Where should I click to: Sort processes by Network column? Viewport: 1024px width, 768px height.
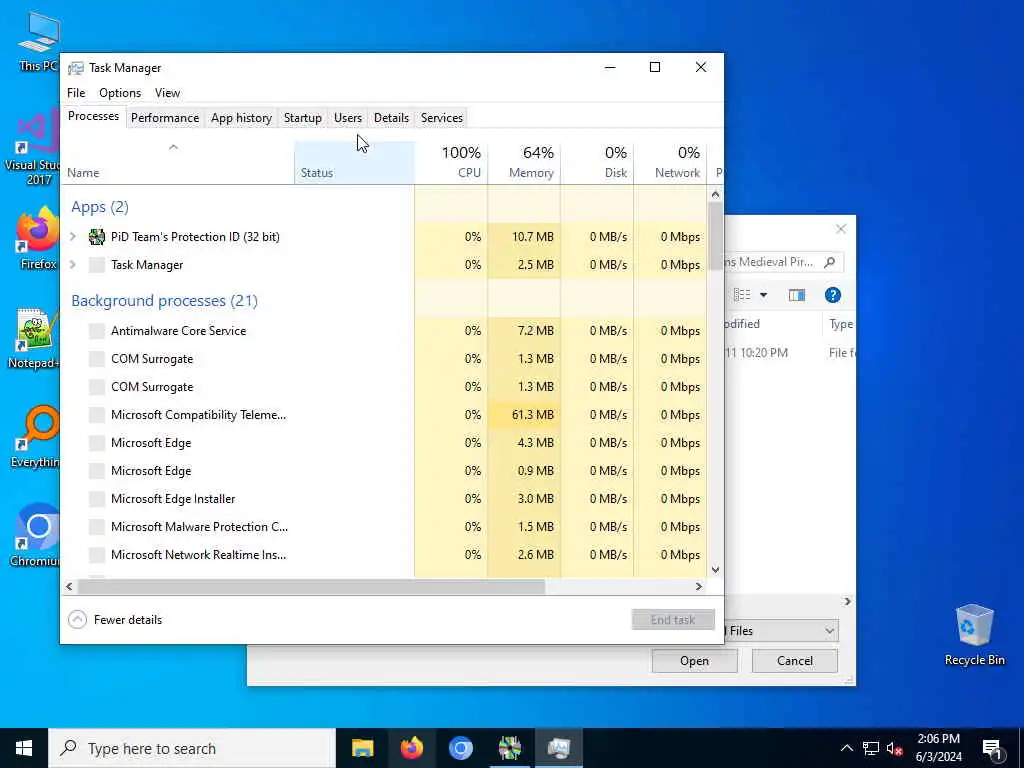671,162
